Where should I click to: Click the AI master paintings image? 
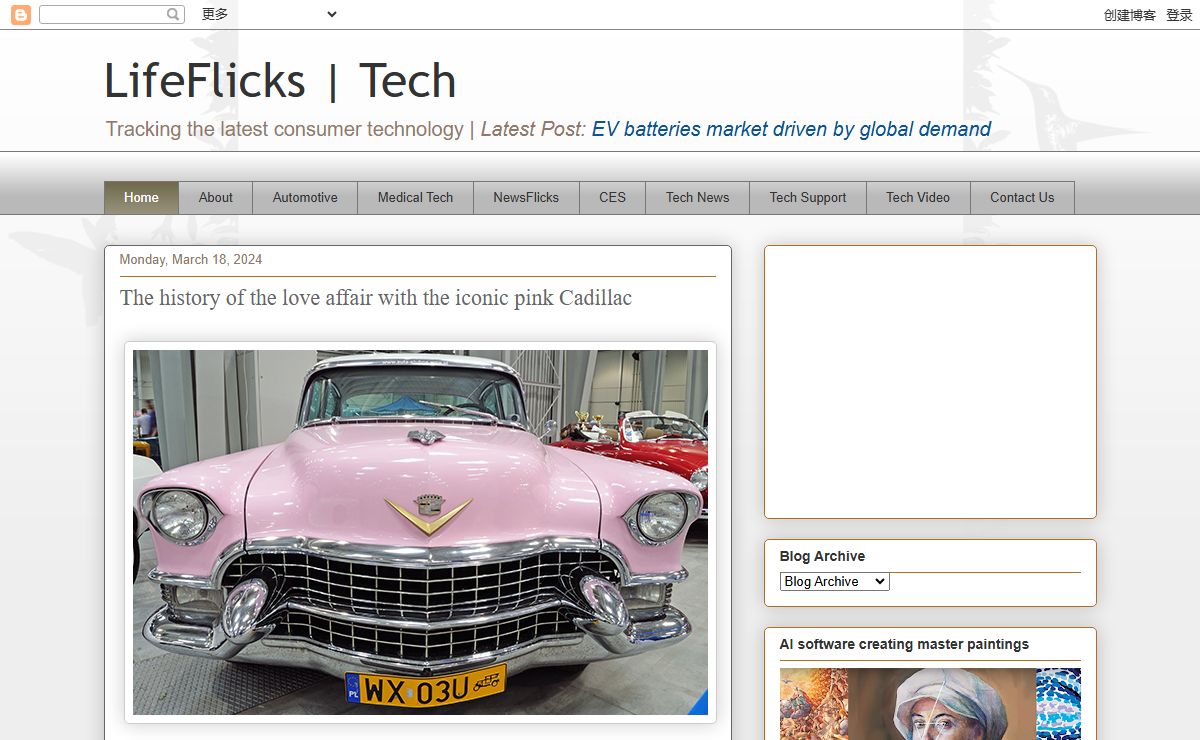(930, 704)
